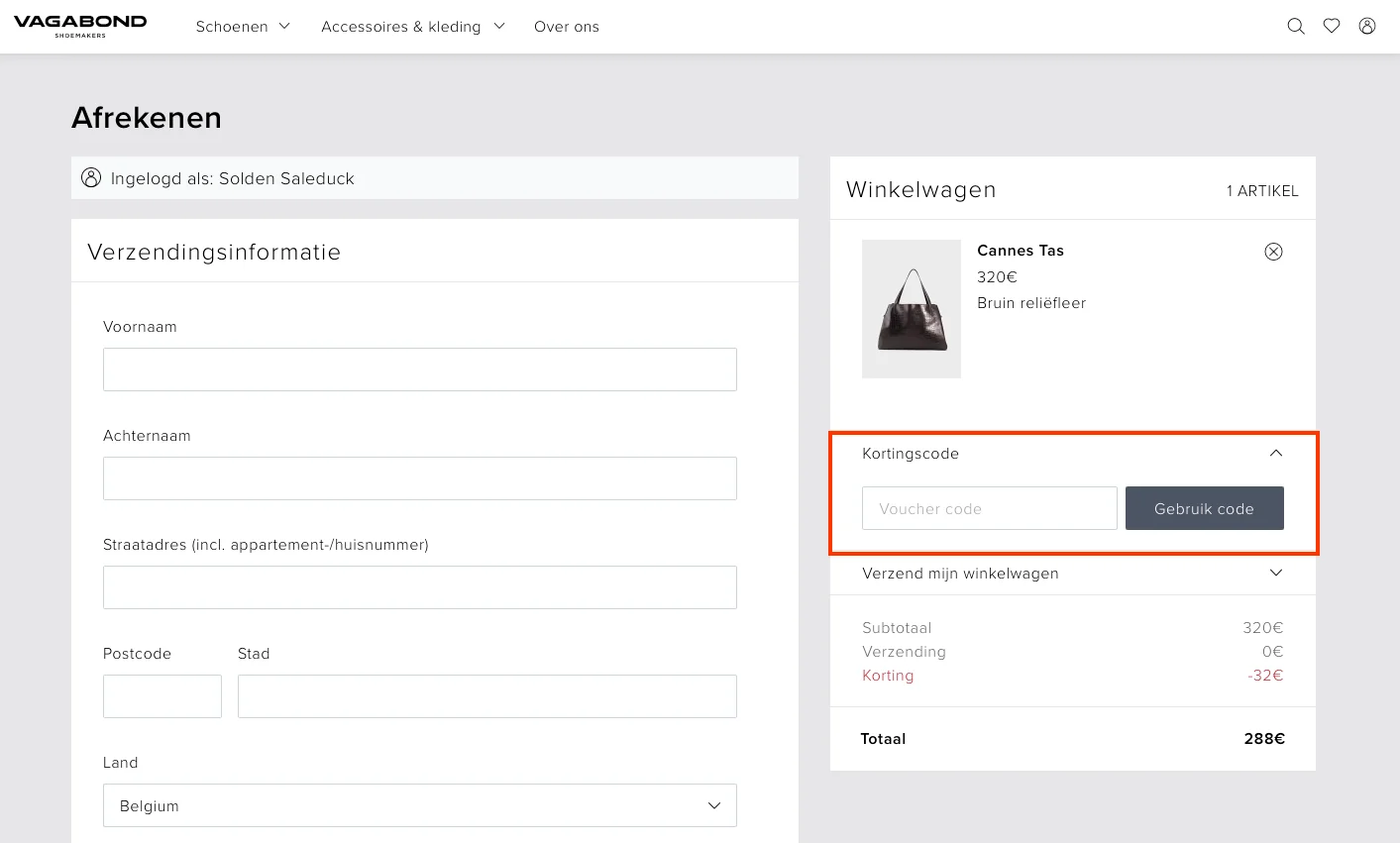Open the Land dropdown showing Belgium
This screenshot has height=843, width=1400.
click(x=420, y=805)
